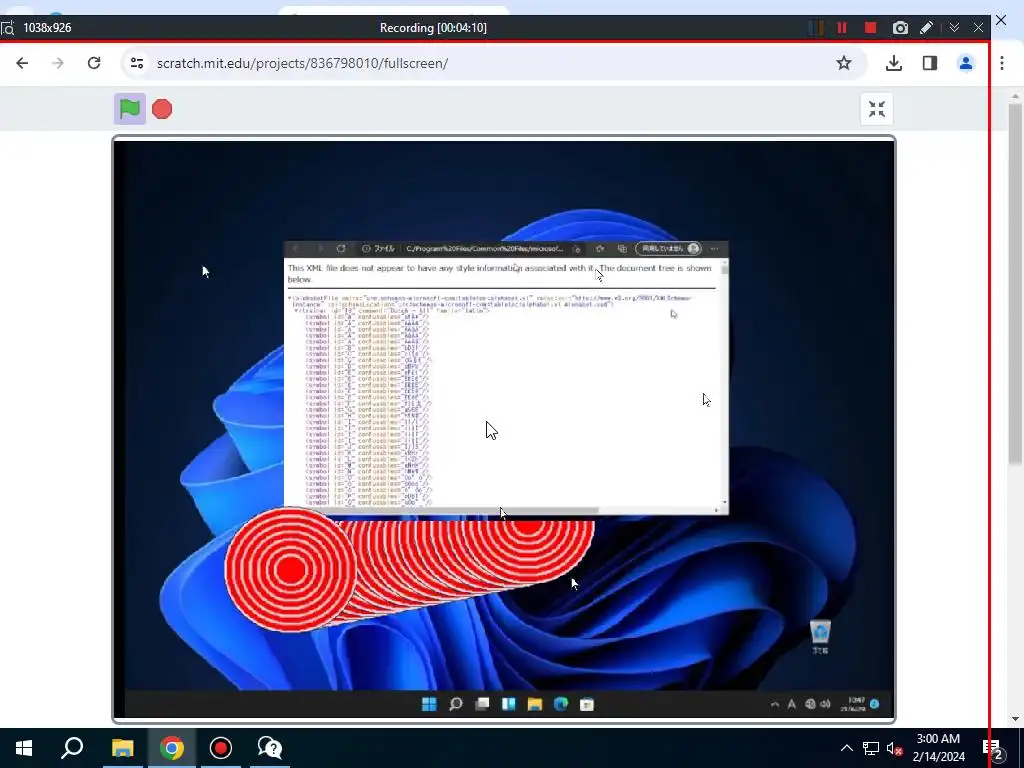
Task: View site information for scratch.mit.edu
Action: coord(136,63)
